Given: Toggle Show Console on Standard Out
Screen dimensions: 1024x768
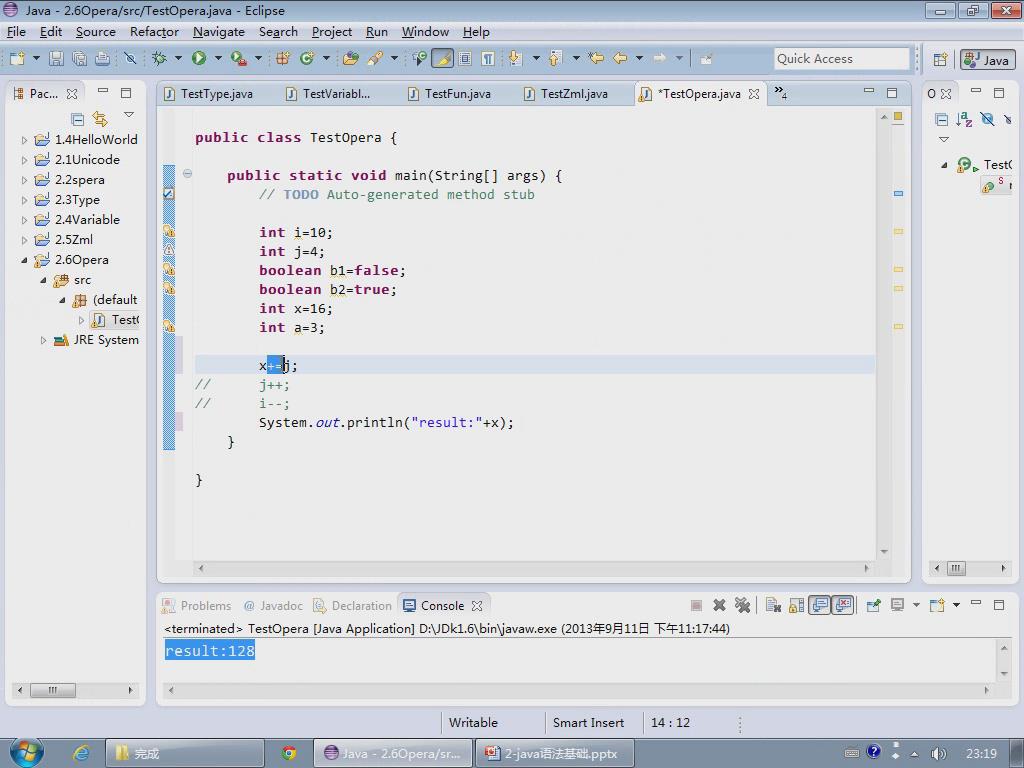Looking at the screenshot, I should 820,605.
